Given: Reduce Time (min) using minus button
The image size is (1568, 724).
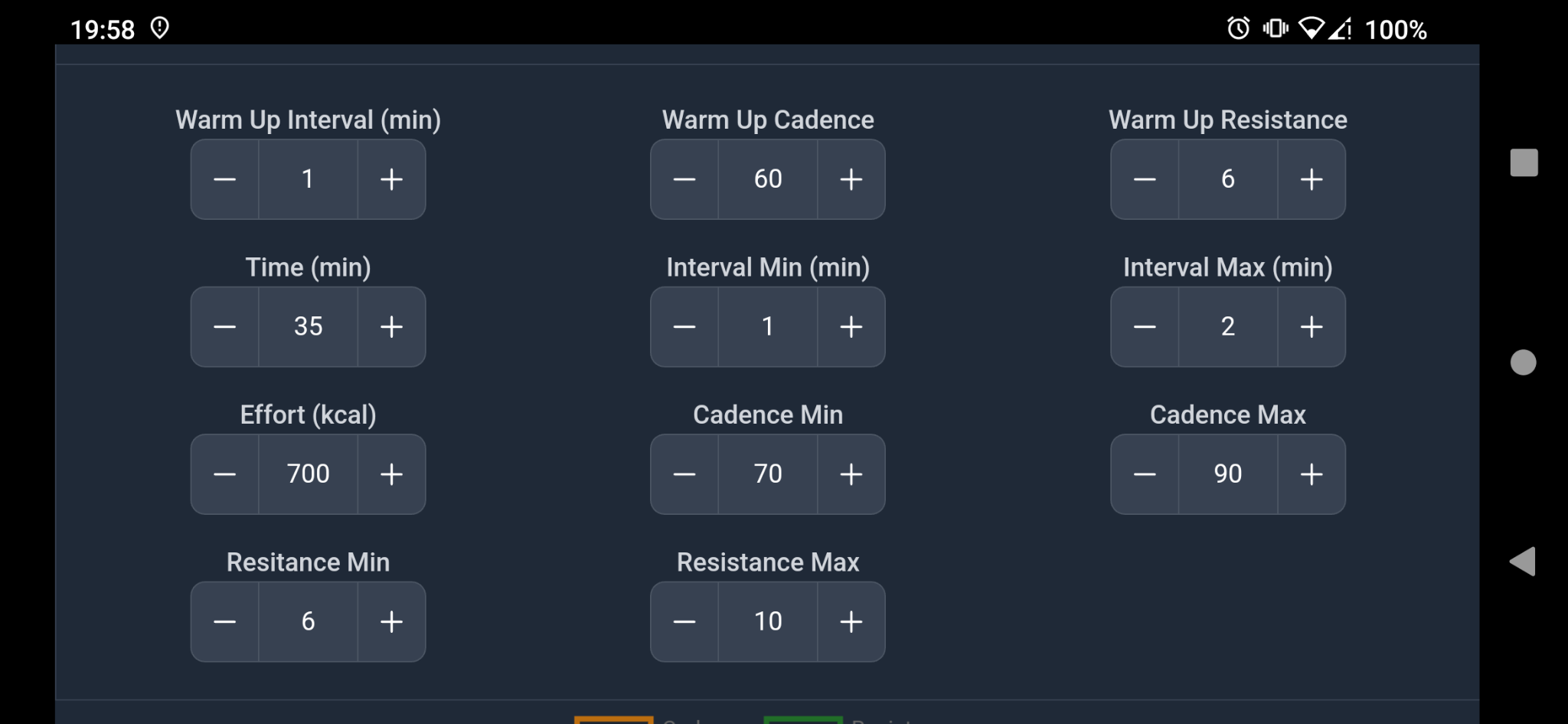Looking at the screenshot, I should [x=224, y=327].
